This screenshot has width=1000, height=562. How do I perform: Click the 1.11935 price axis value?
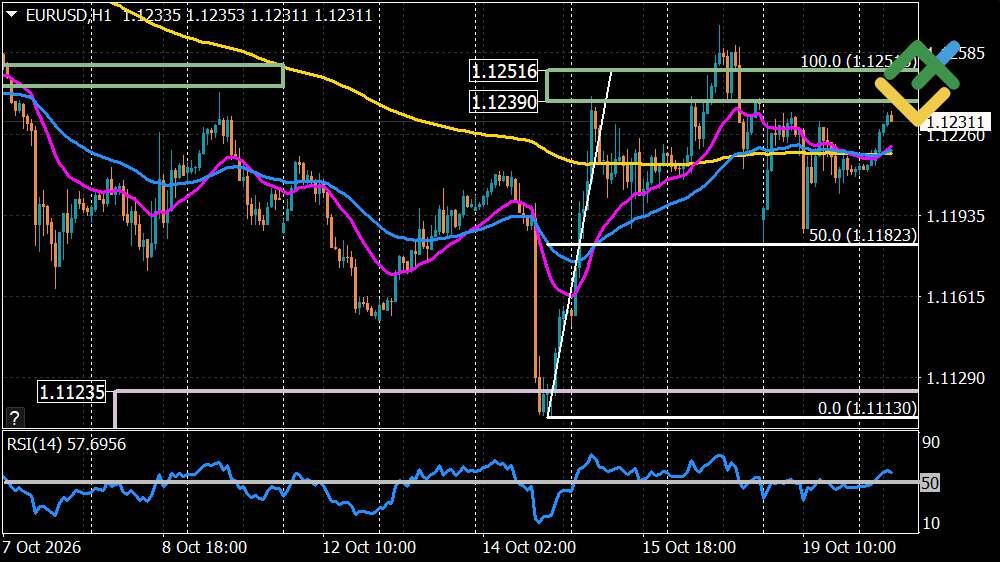pyautogui.click(x=955, y=216)
